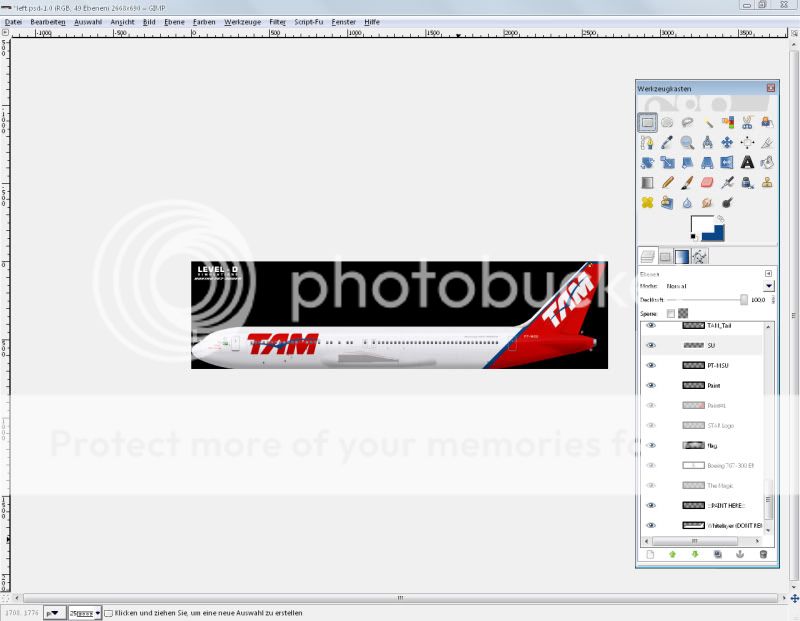Select the Rectangle Select tool

click(x=647, y=123)
